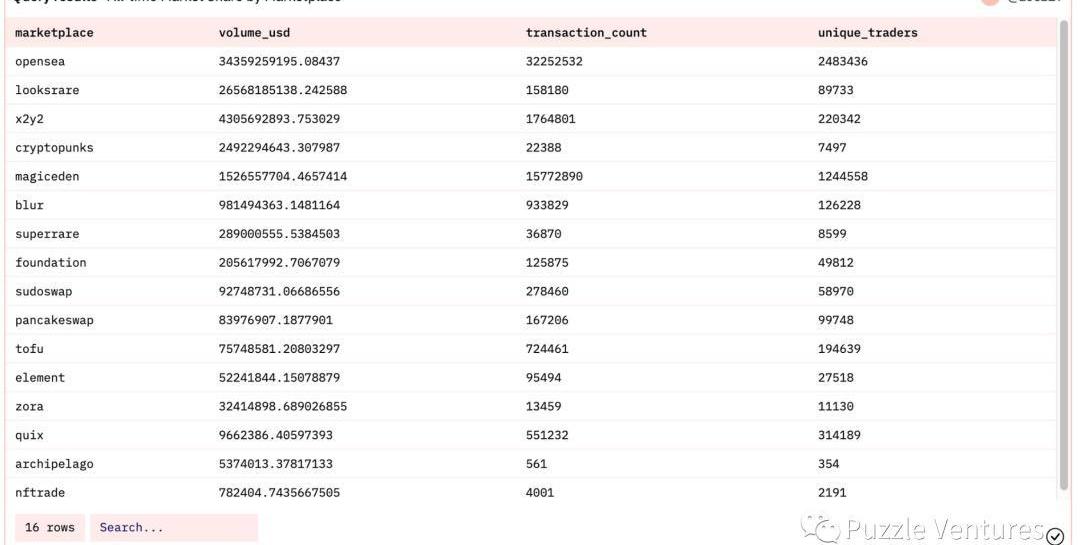Select the opensea marketplace cell

pos(40,62)
